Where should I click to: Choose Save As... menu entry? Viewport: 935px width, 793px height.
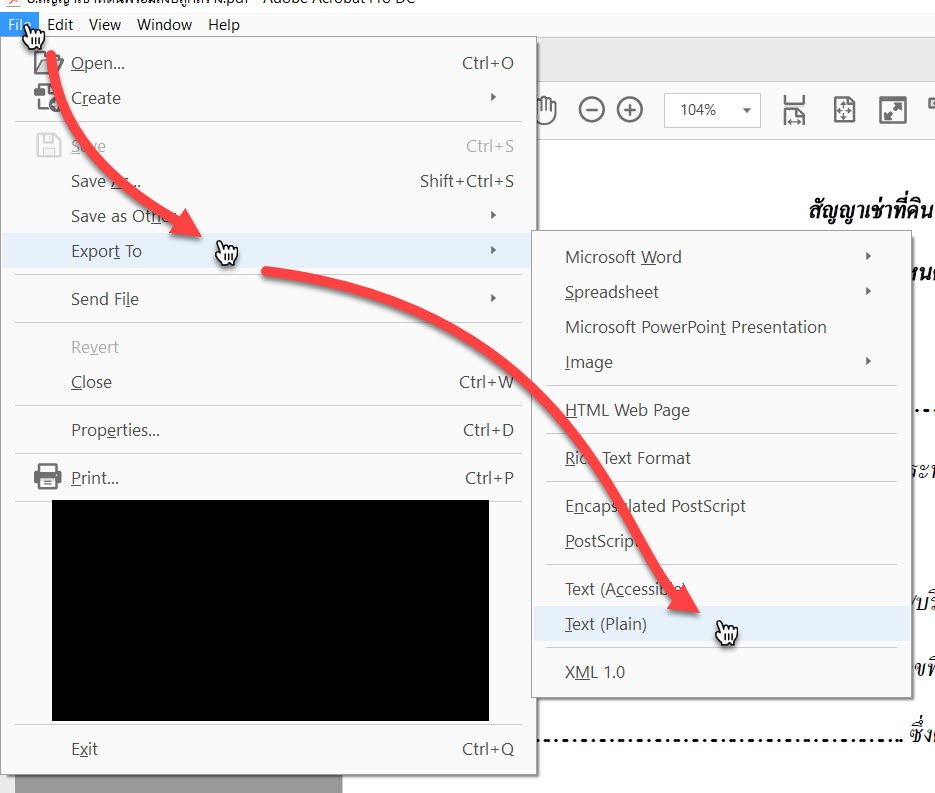[266, 181]
